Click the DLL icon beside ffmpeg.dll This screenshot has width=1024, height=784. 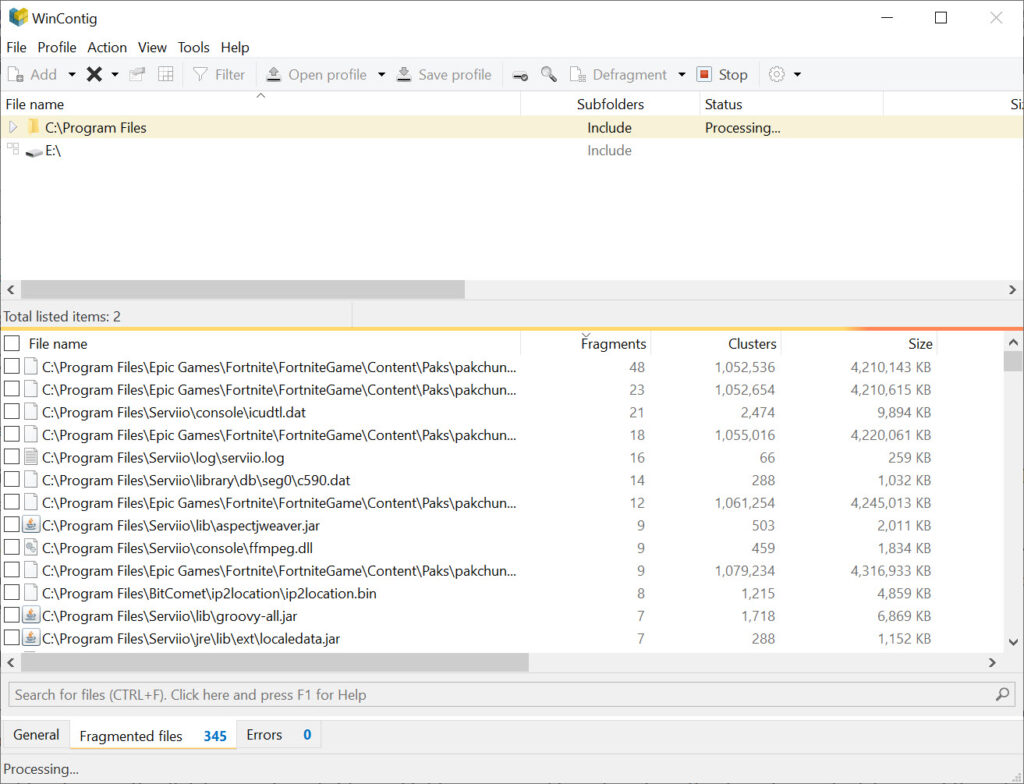coord(31,548)
